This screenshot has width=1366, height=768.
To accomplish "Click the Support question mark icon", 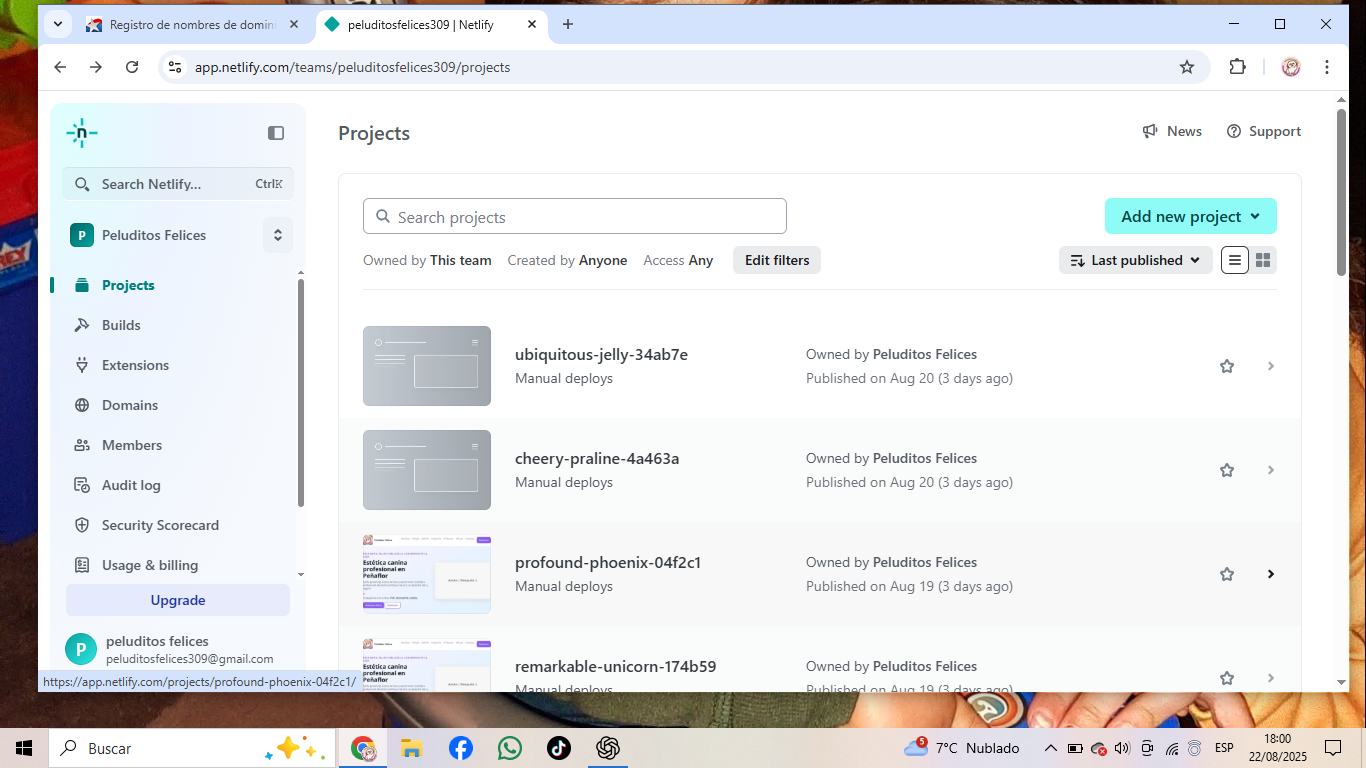I will click(1234, 131).
